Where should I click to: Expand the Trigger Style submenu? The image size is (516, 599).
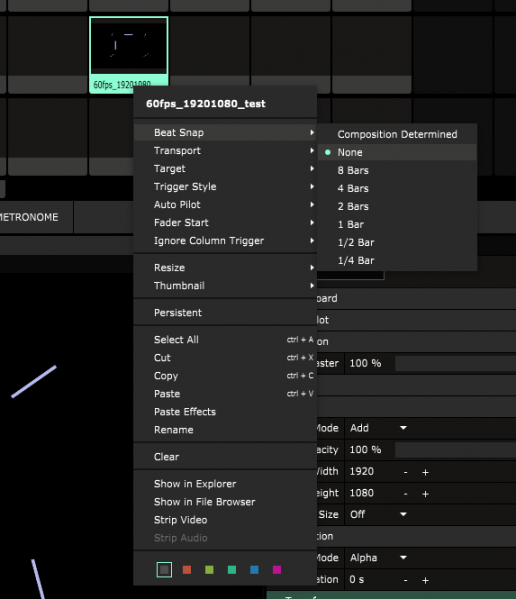(x=225, y=186)
